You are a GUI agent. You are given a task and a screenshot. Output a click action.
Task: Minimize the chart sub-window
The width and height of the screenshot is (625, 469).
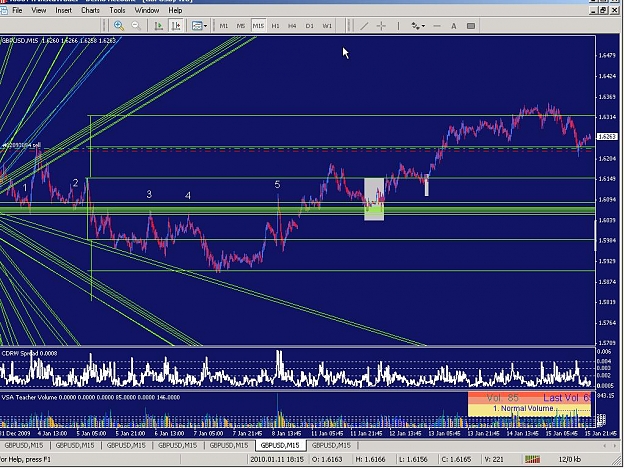594,10
